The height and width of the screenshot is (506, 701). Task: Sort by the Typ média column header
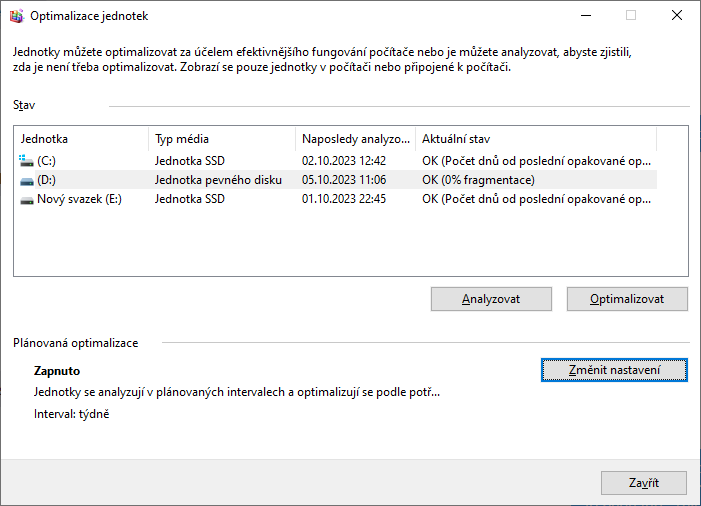click(x=222, y=139)
